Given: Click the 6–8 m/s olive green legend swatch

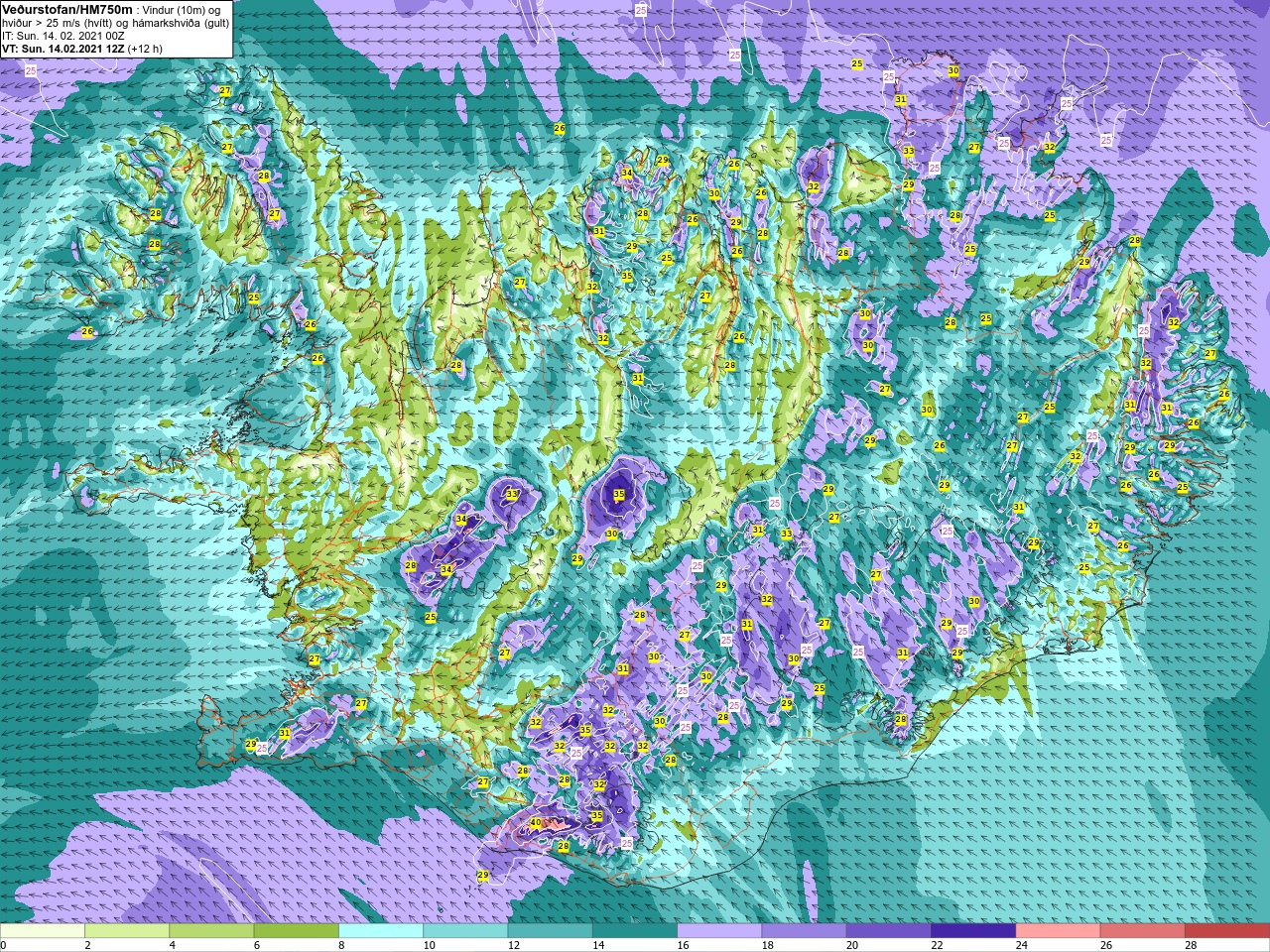Looking at the screenshot, I should [296, 931].
